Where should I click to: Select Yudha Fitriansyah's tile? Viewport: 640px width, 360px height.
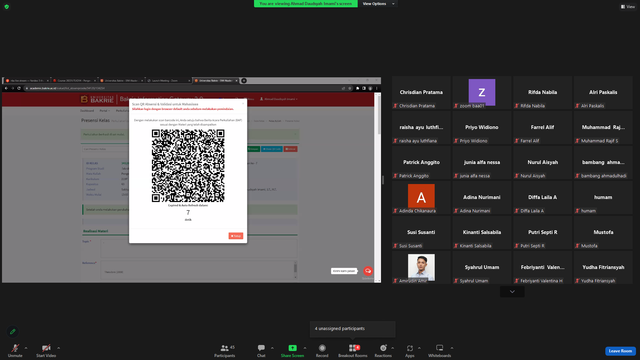tap(603, 267)
